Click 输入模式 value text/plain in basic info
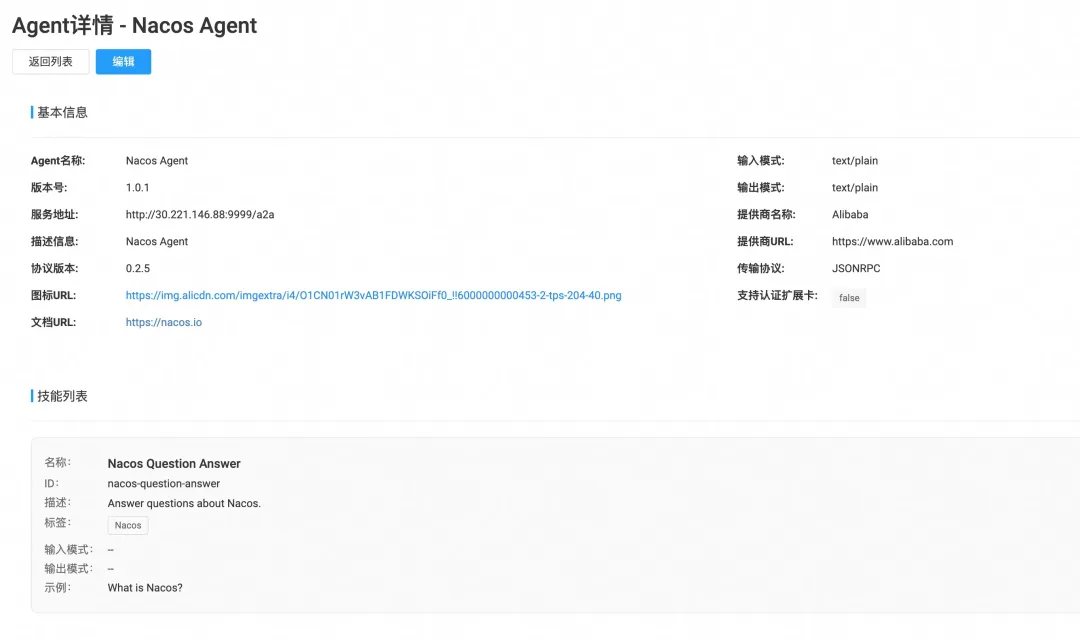 [x=855, y=160]
